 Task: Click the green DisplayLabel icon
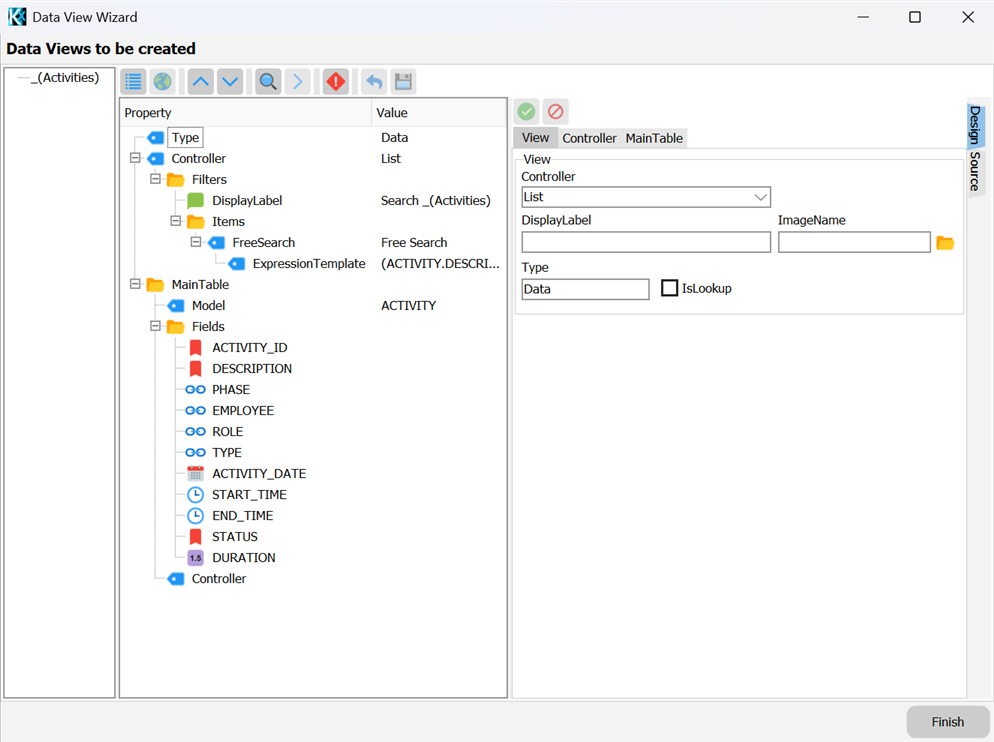pos(196,201)
